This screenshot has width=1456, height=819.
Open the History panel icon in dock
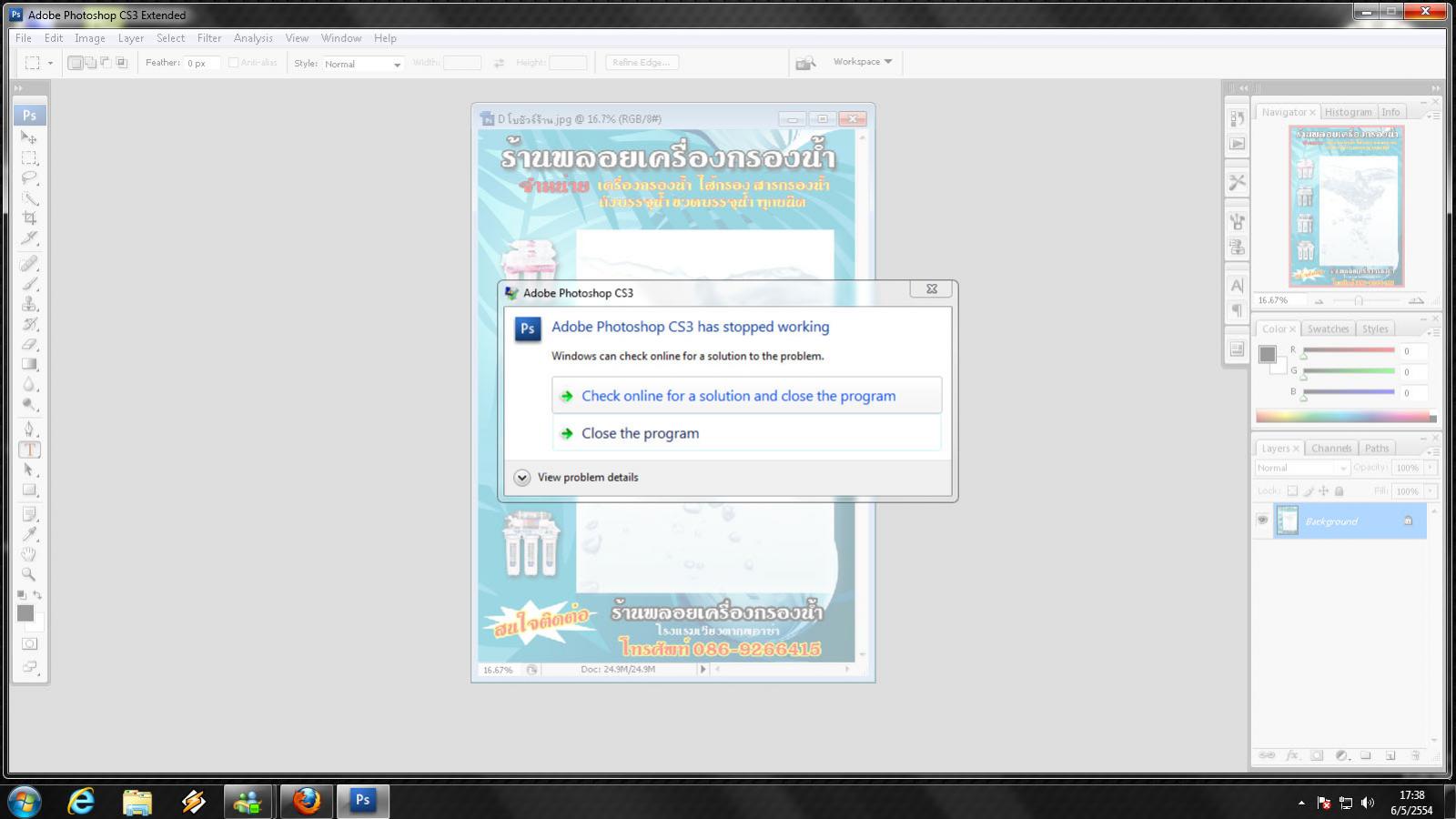pos(1237,118)
